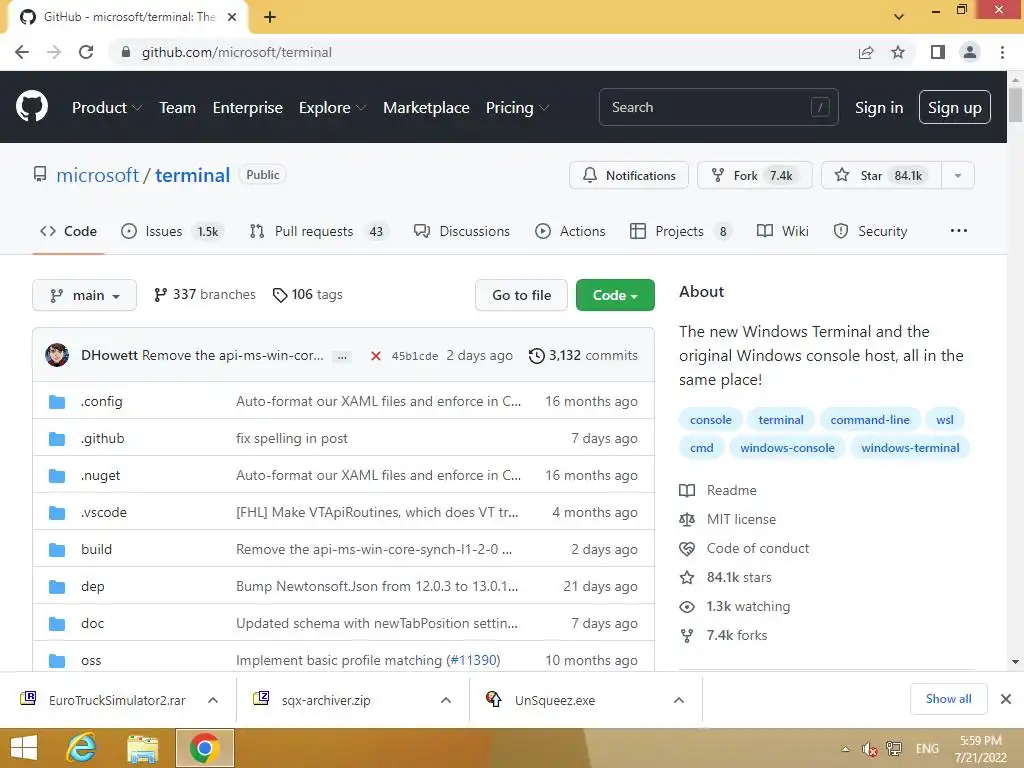Open options for UnSqueez.exe download
This screenshot has width=1024, height=768.
click(x=679, y=700)
